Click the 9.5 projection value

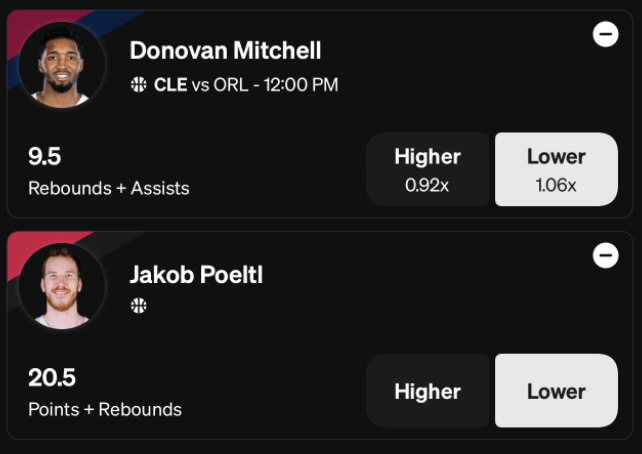tap(45, 156)
